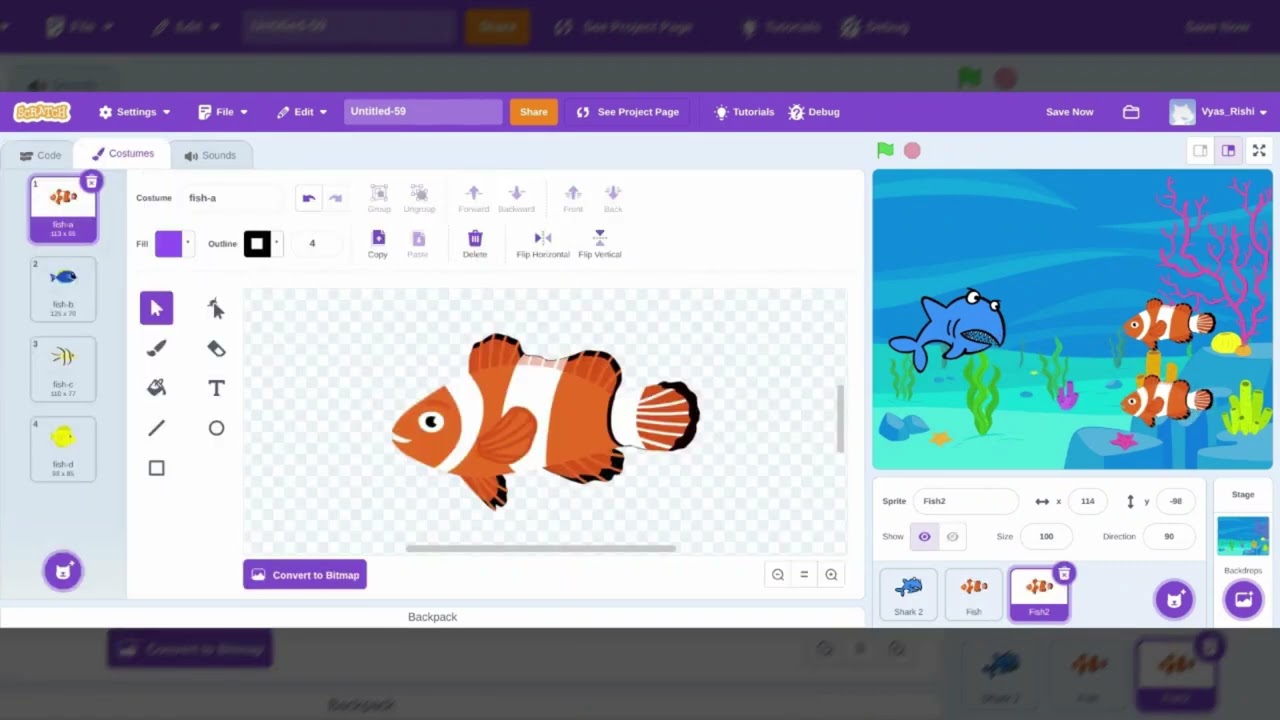Bring selection to Front
Image resolution: width=1280 pixels, height=720 pixels.
tap(573, 198)
